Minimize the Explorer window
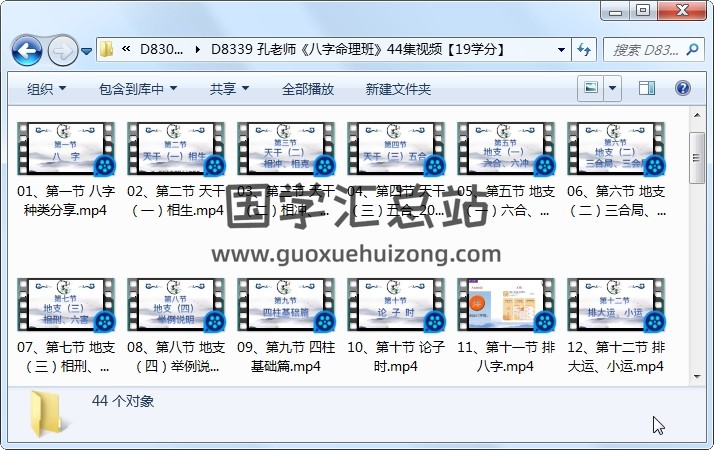 click(615, 11)
